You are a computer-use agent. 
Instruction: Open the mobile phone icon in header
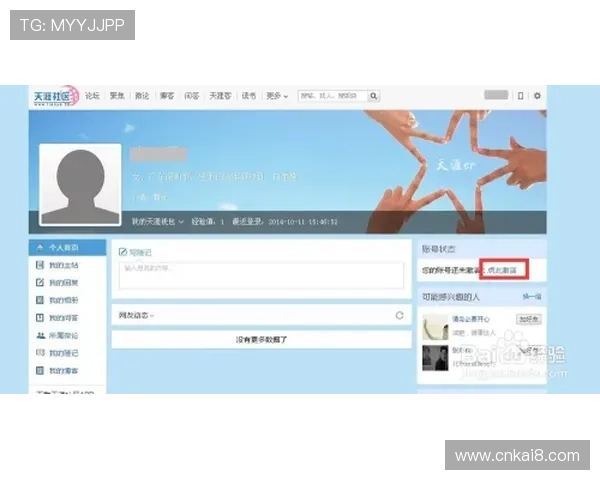point(520,96)
